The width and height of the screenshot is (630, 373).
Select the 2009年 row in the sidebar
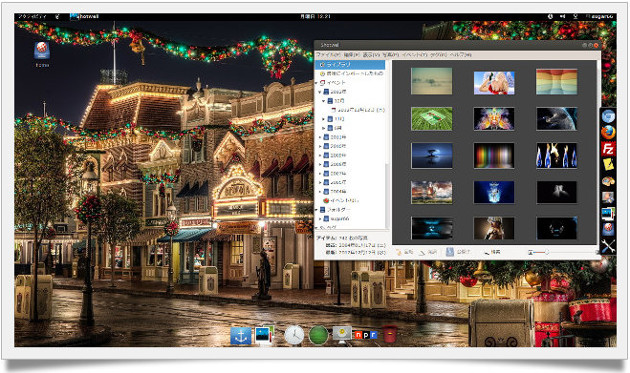pos(350,156)
